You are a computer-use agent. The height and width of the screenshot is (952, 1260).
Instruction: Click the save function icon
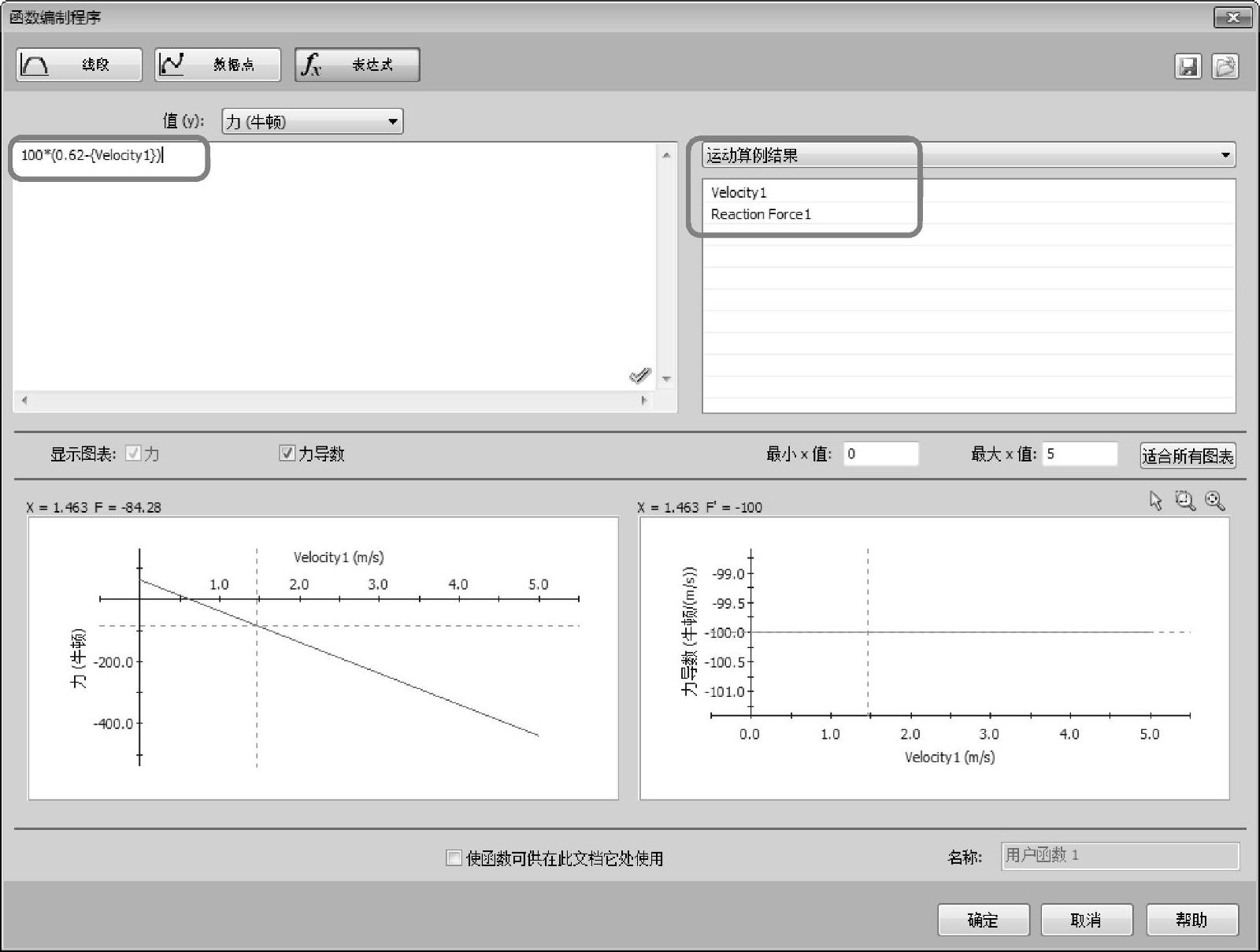(x=1188, y=66)
